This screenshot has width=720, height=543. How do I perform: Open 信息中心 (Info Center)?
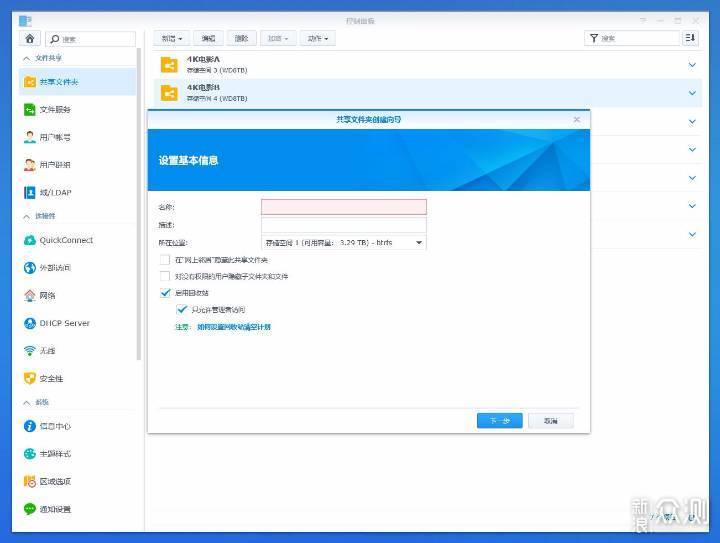tap(55, 426)
